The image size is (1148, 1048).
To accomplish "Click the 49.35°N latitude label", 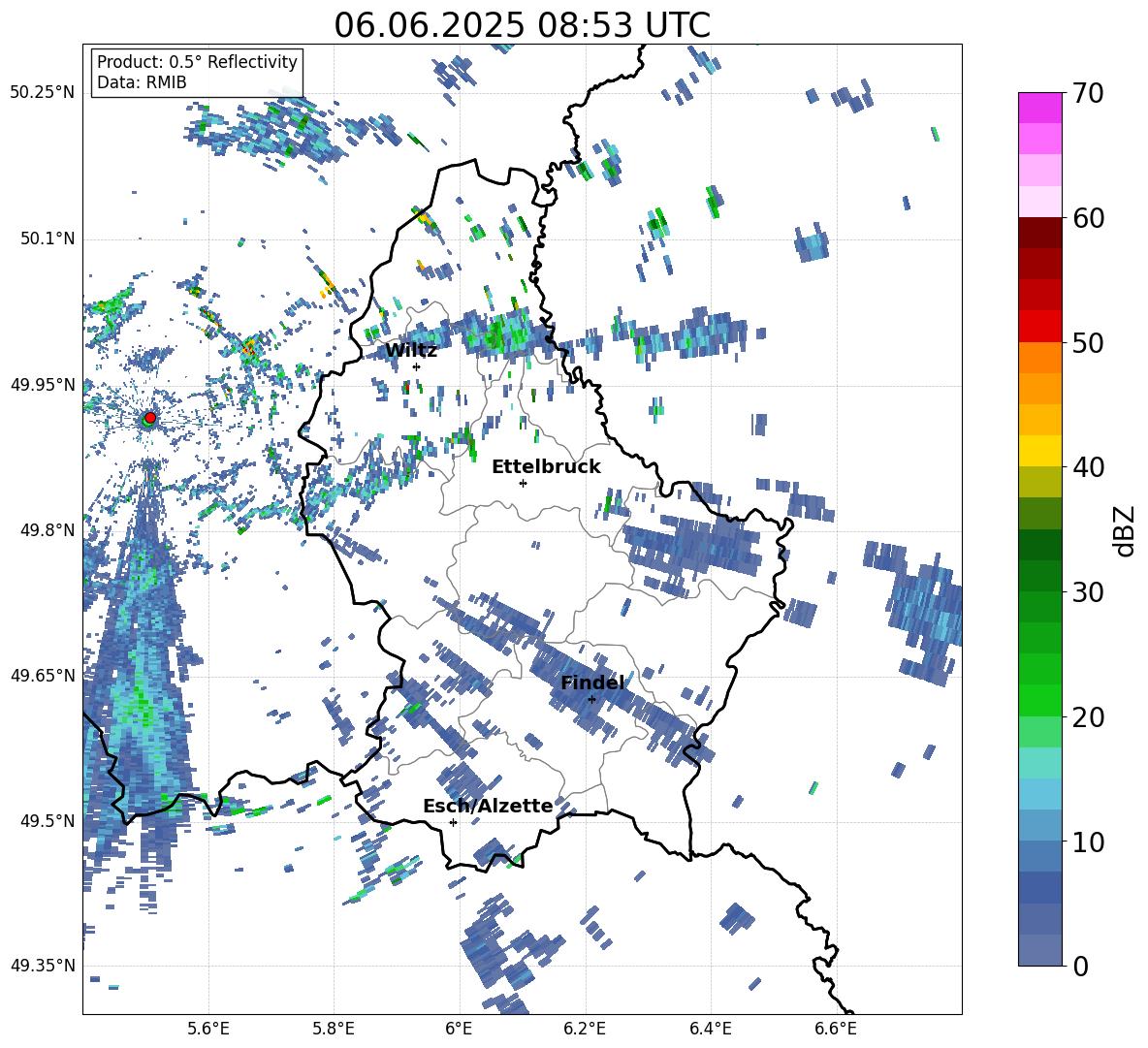I will (43, 966).
